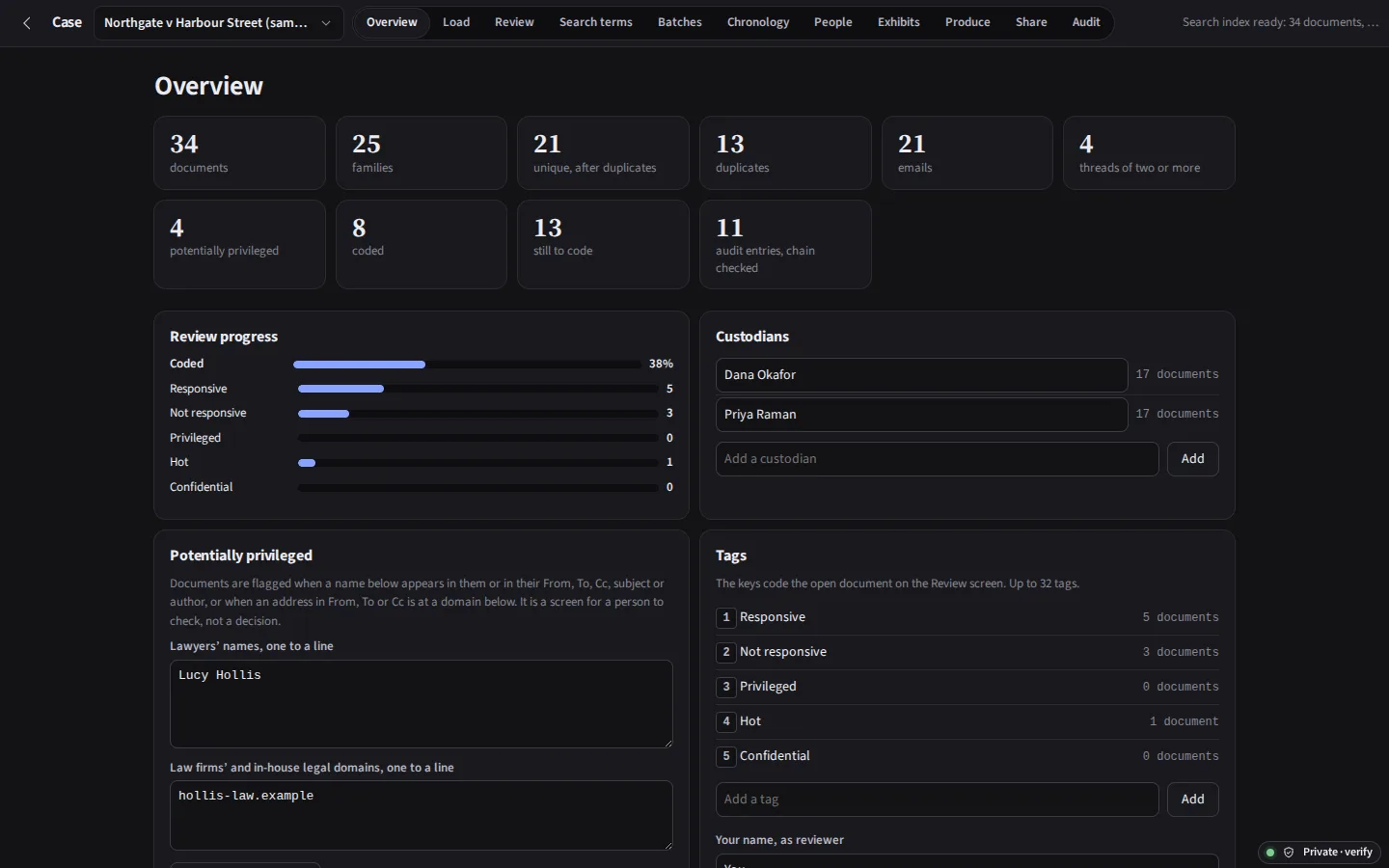1389x868 pixels.
Task: Click the Hot progress bar
Action: (477, 463)
